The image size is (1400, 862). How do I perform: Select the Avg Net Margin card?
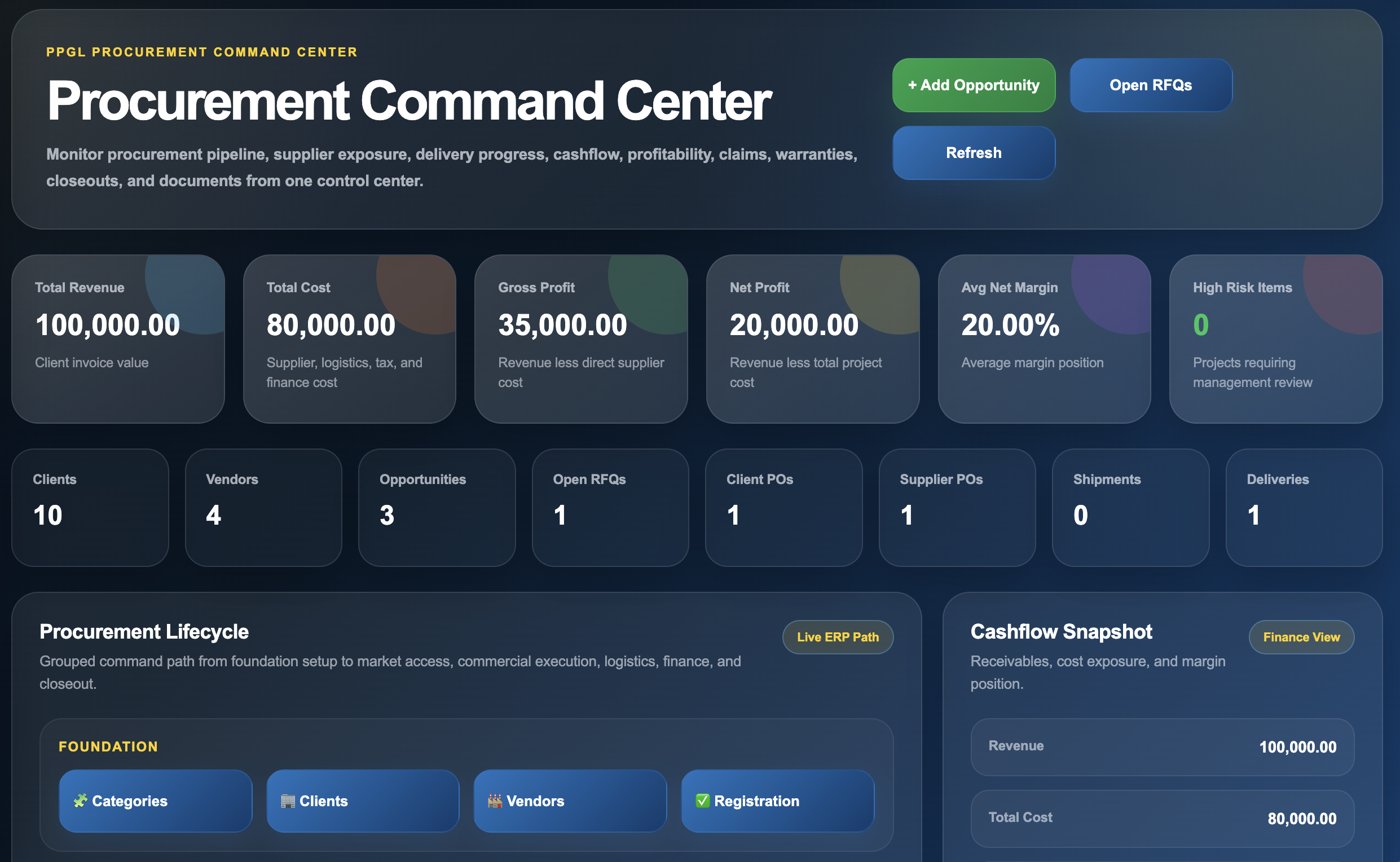pyautogui.click(x=1044, y=338)
